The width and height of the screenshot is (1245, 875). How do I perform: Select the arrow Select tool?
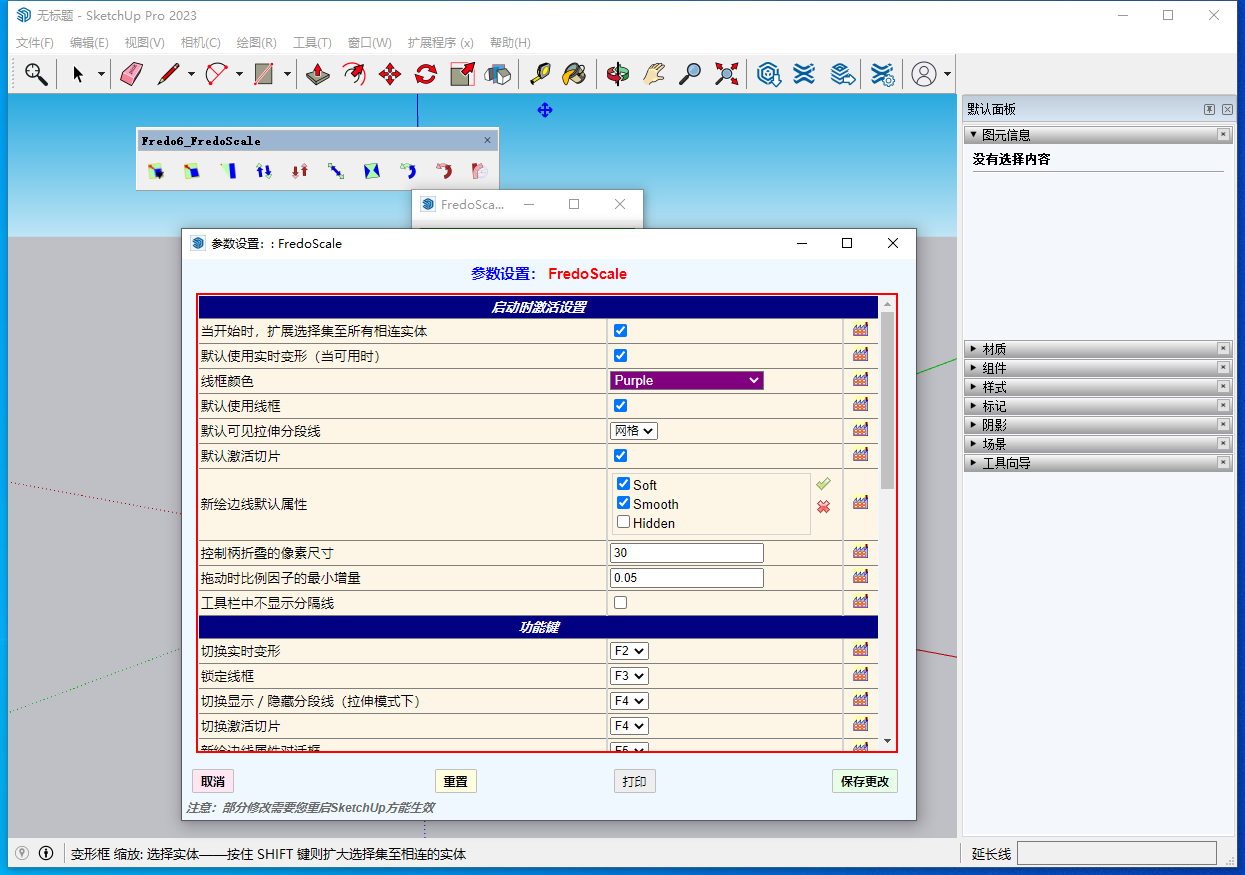point(78,74)
